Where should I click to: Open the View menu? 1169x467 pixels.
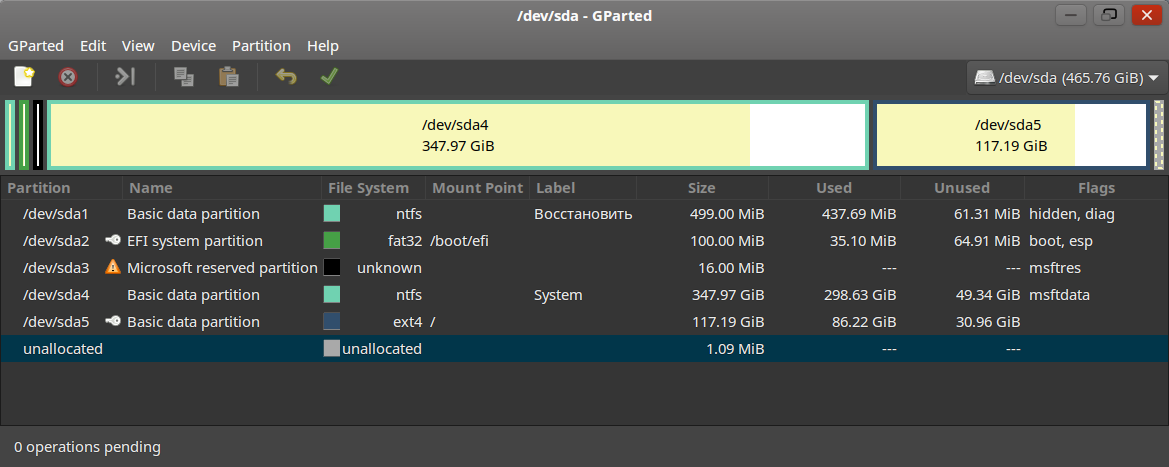pyautogui.click(x=138, y=46)
